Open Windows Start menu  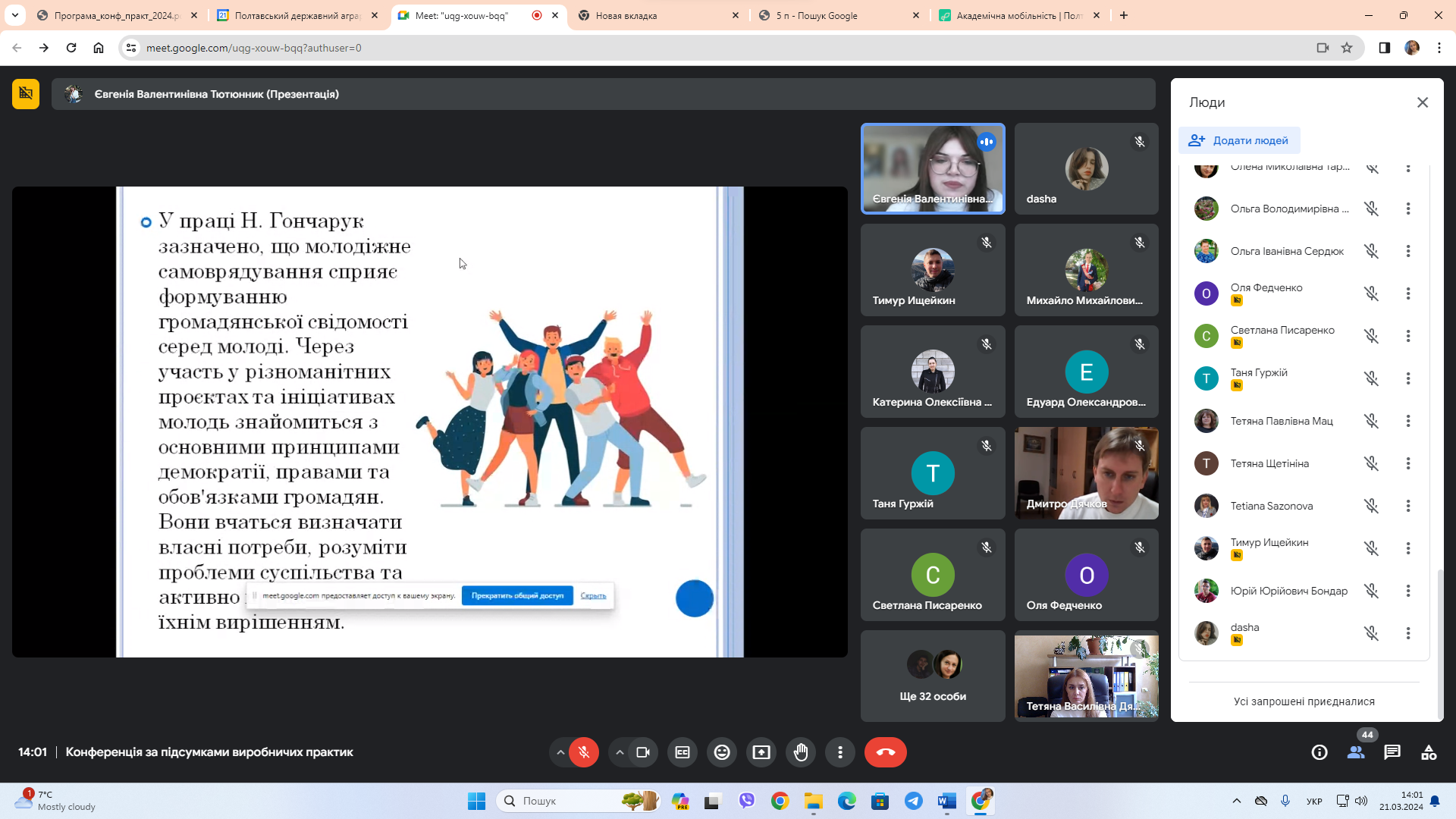[x=476, y=801]
